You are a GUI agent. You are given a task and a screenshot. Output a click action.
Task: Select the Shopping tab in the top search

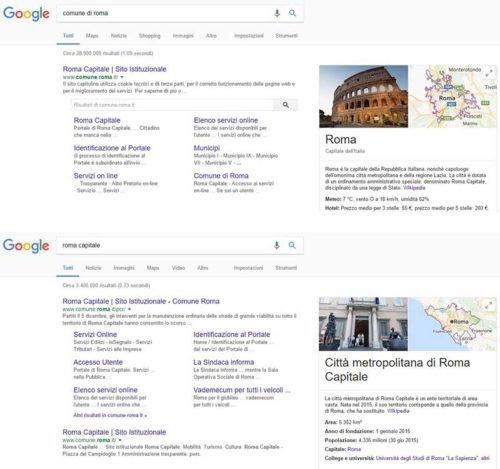[x=150, y=36]
